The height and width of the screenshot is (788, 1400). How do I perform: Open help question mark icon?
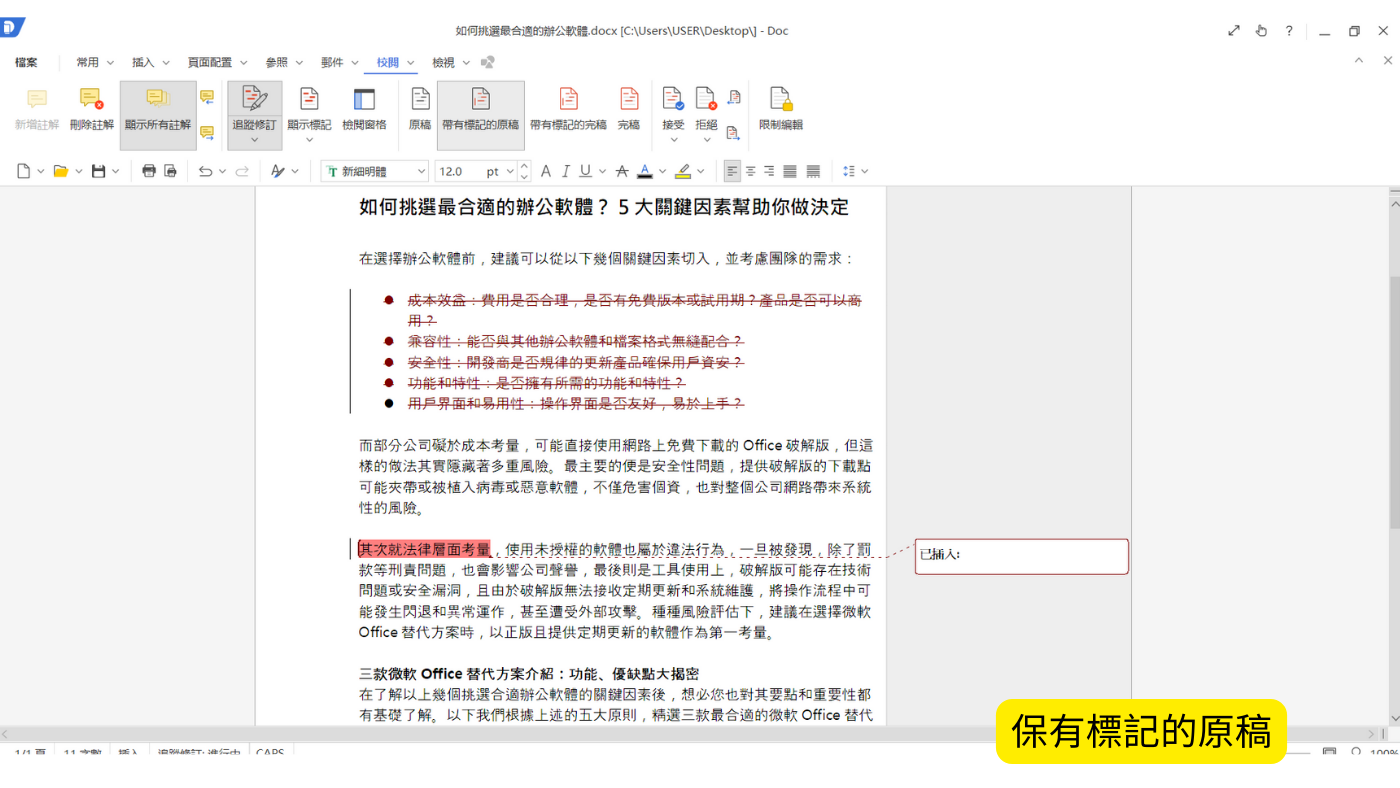[1289, 31]
